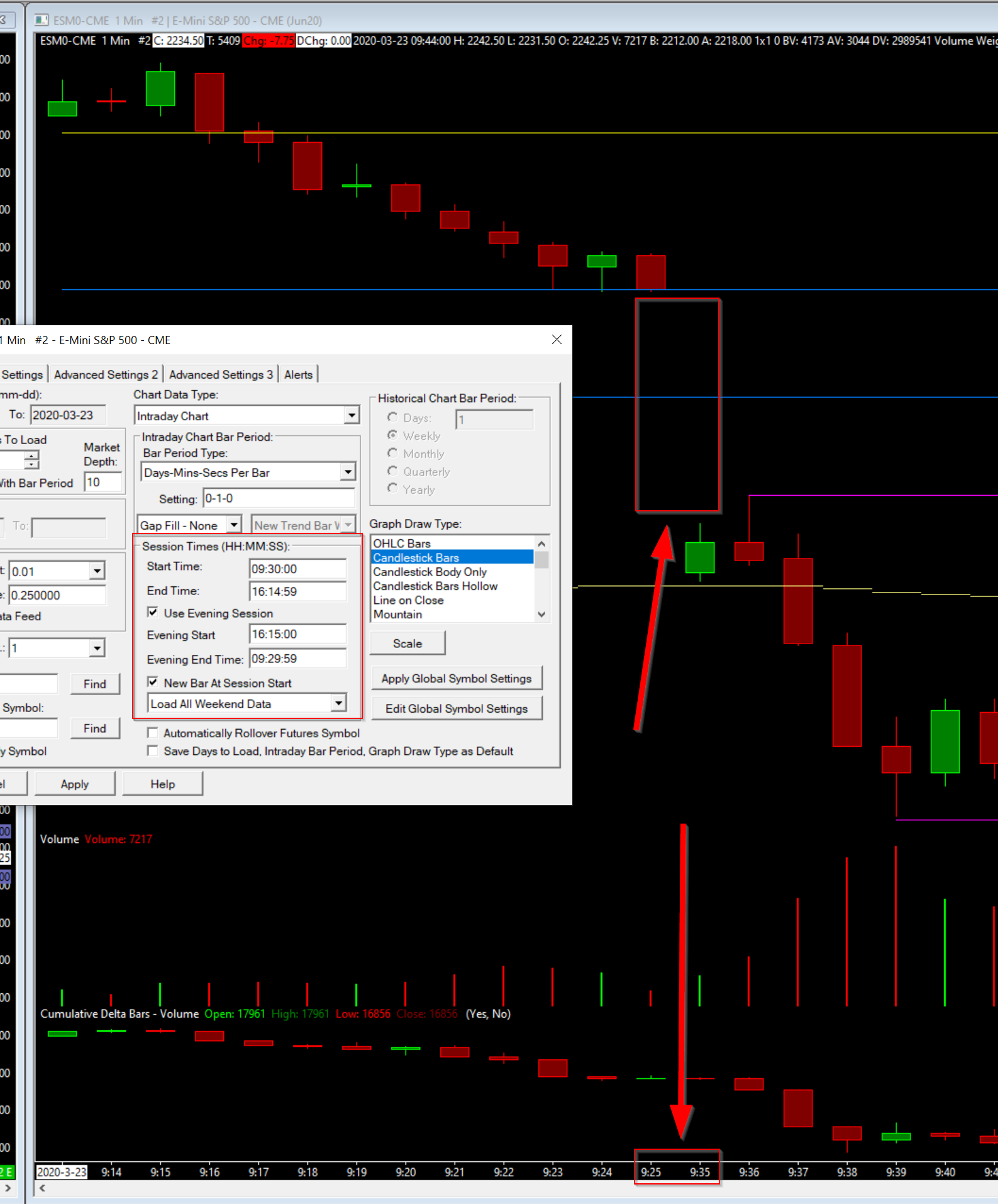Click the 2020-3-23 date label on axis
998x1204 pixels.
pos(62,1172)
